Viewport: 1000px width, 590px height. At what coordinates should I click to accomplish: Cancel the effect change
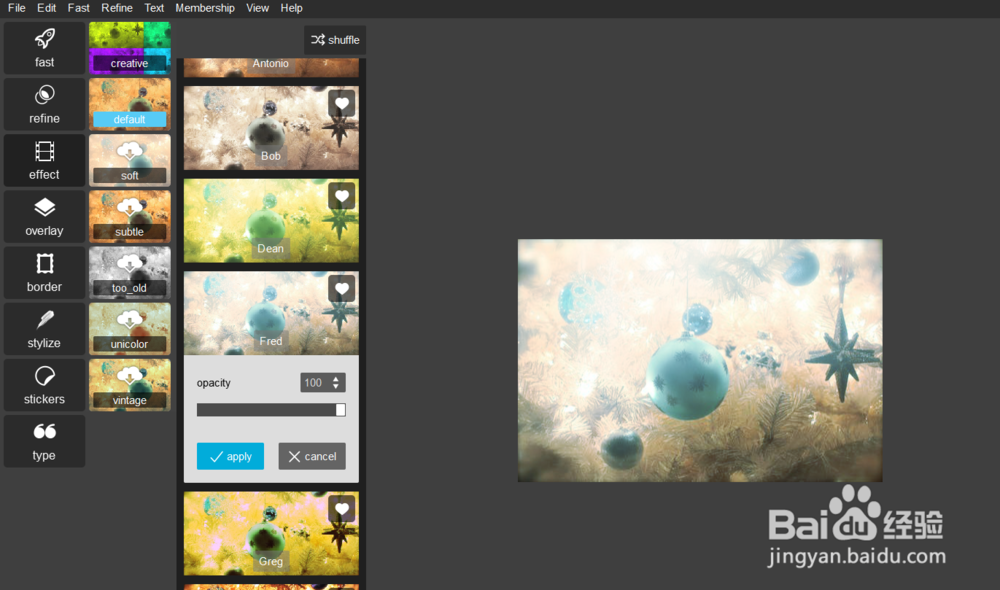coord(312,456)
